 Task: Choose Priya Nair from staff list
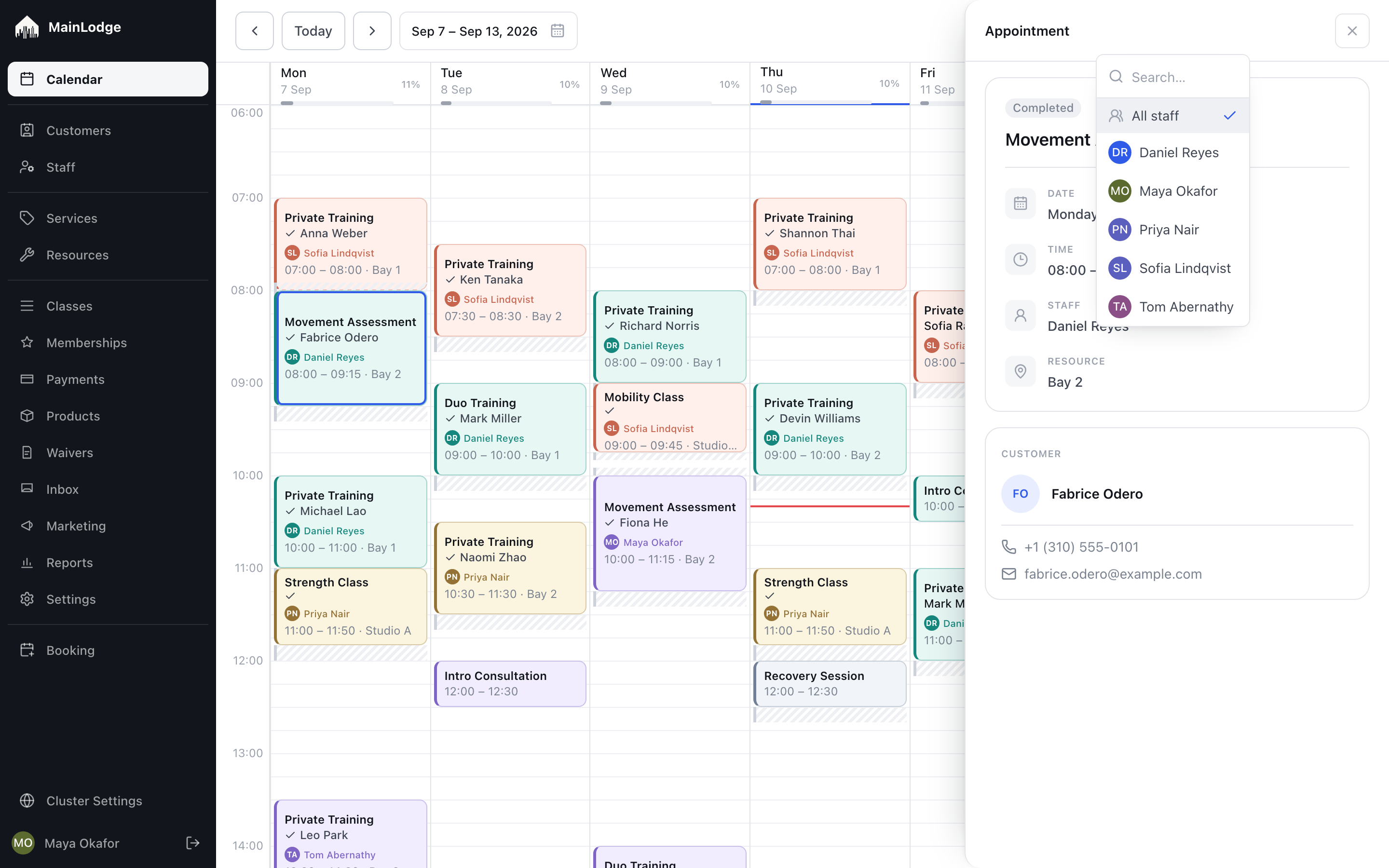1172,230
